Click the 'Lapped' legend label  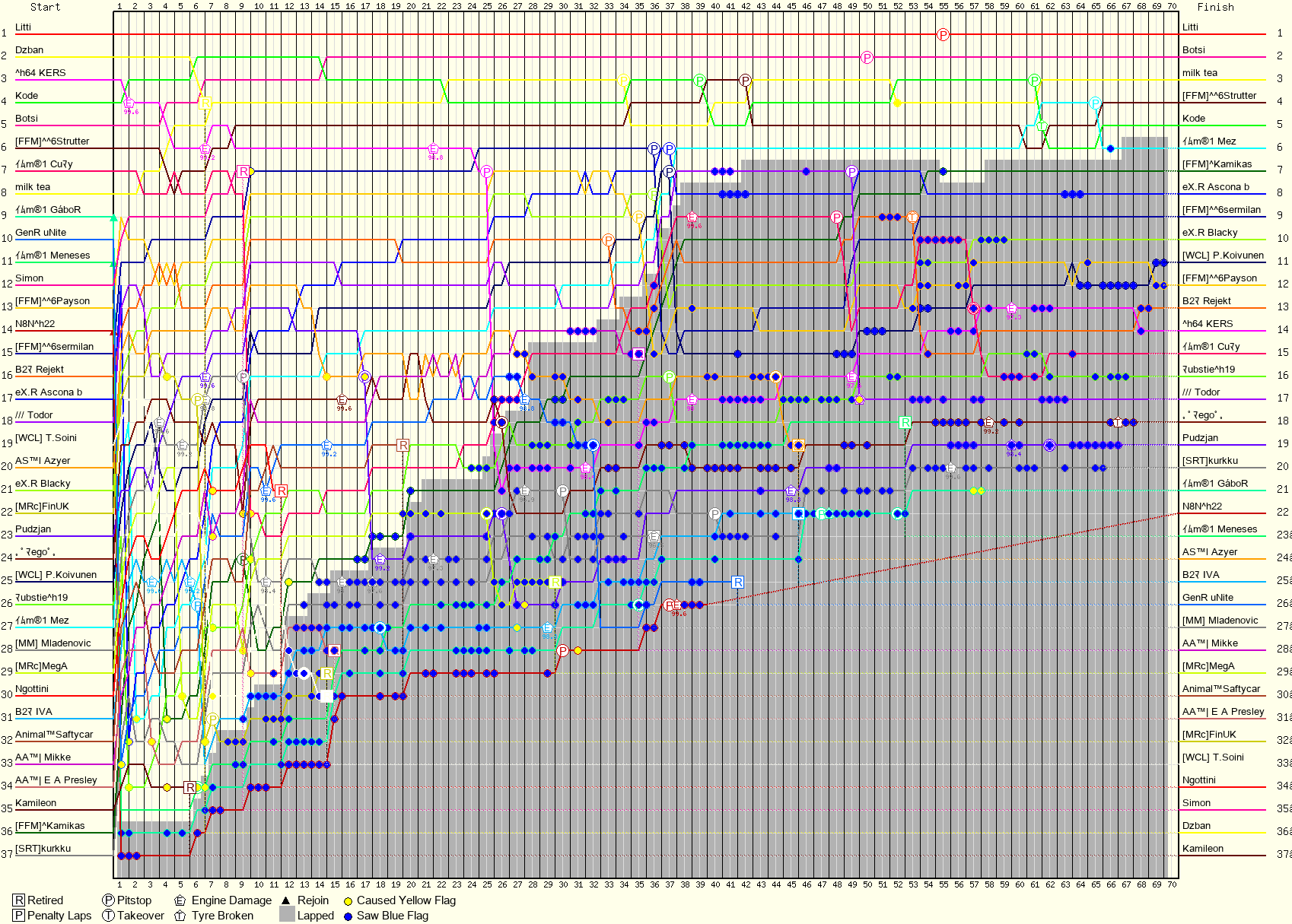[x=316, y=916]
